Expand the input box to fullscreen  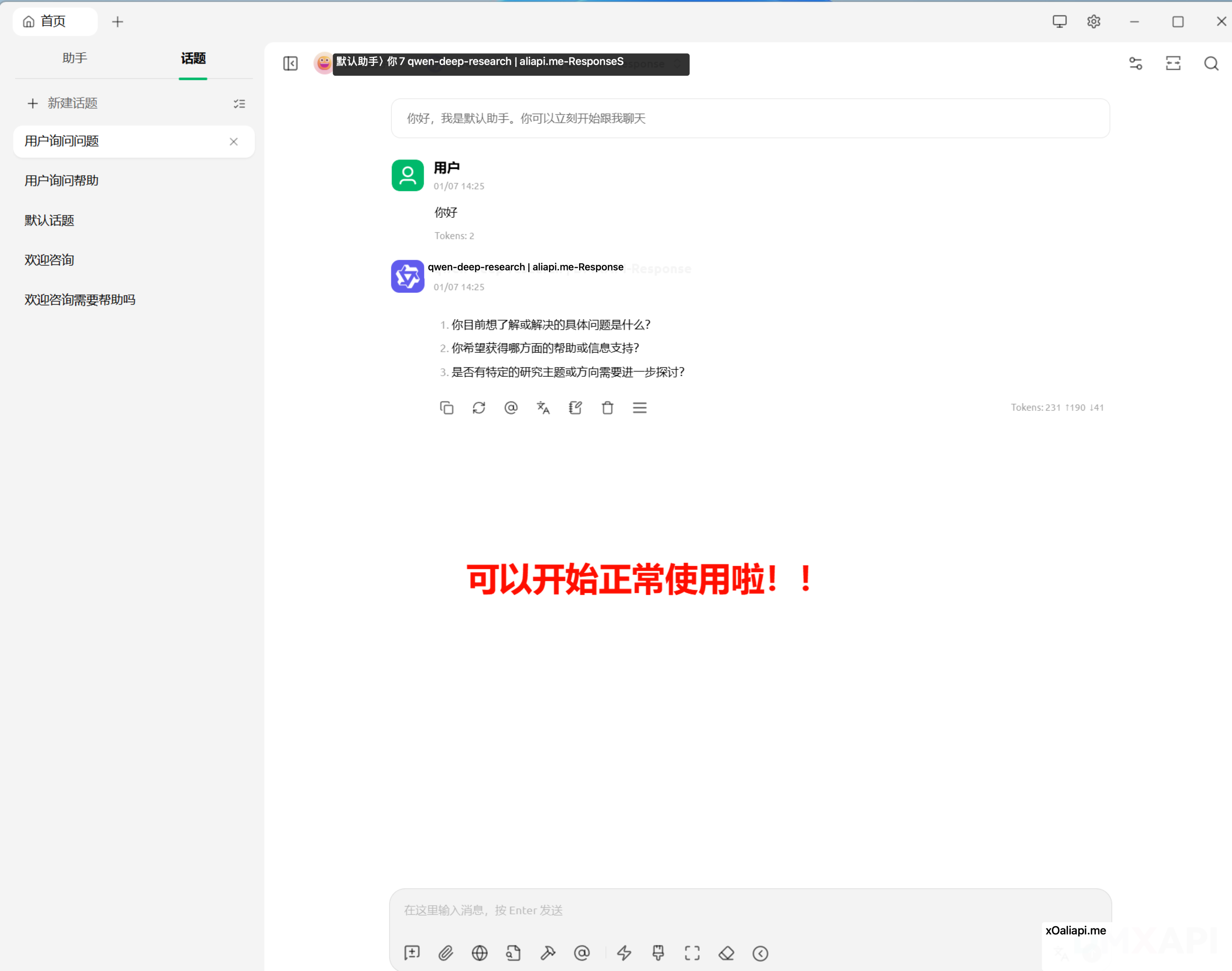coord(692,953)
